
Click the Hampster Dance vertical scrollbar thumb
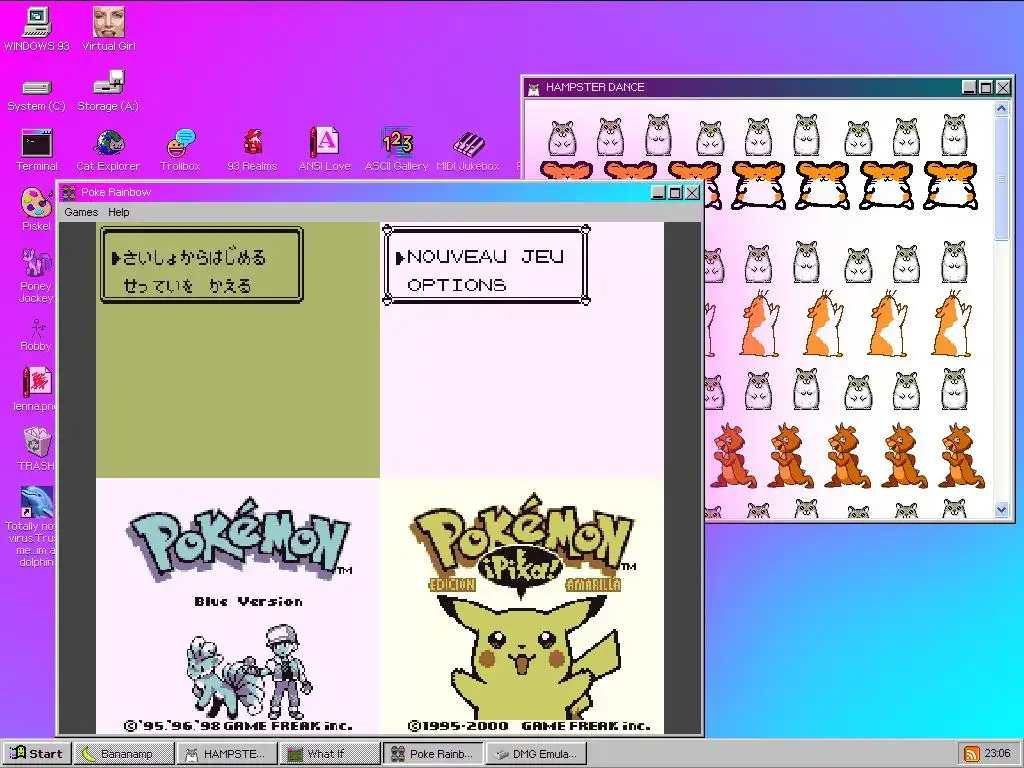coord(1002,179)
